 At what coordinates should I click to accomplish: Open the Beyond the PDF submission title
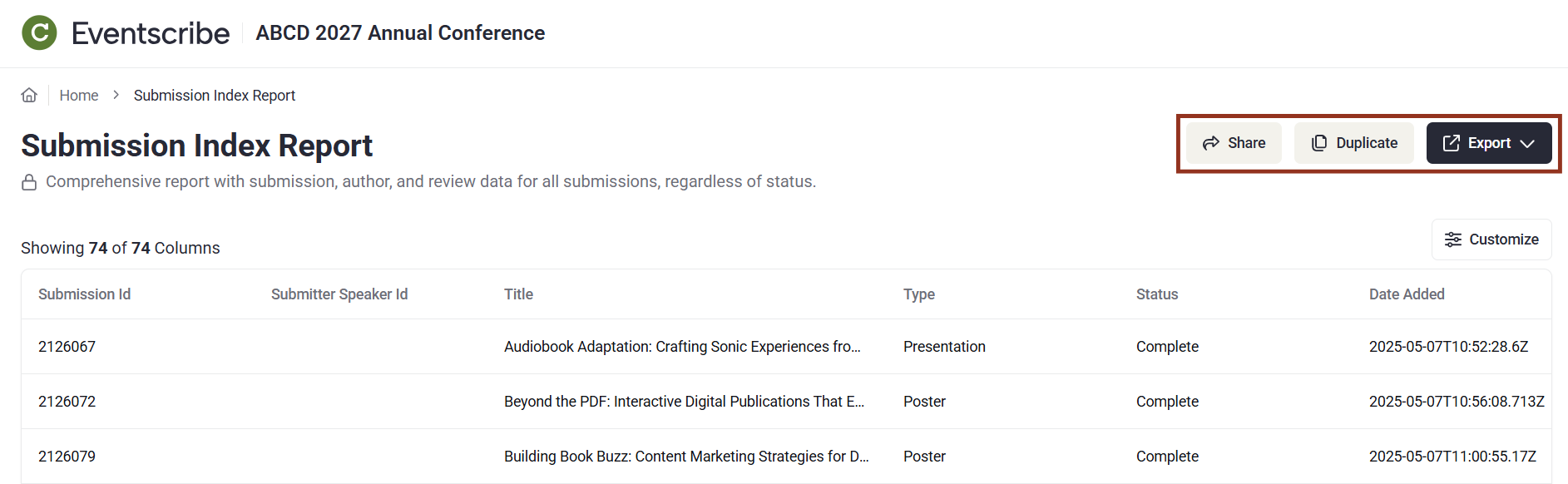point(684,402)
